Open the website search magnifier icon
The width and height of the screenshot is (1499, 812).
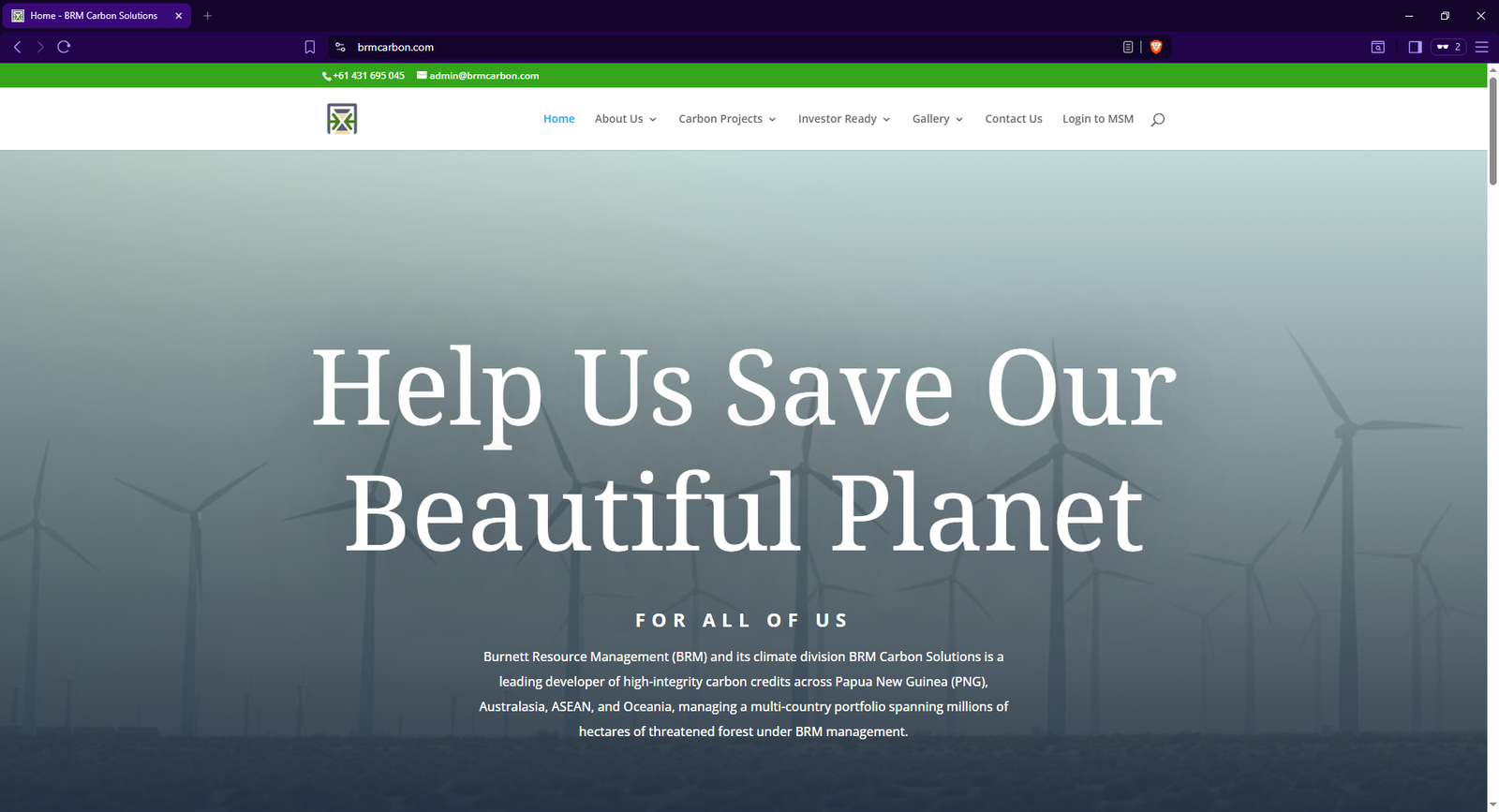click(x=1158, y=119)
